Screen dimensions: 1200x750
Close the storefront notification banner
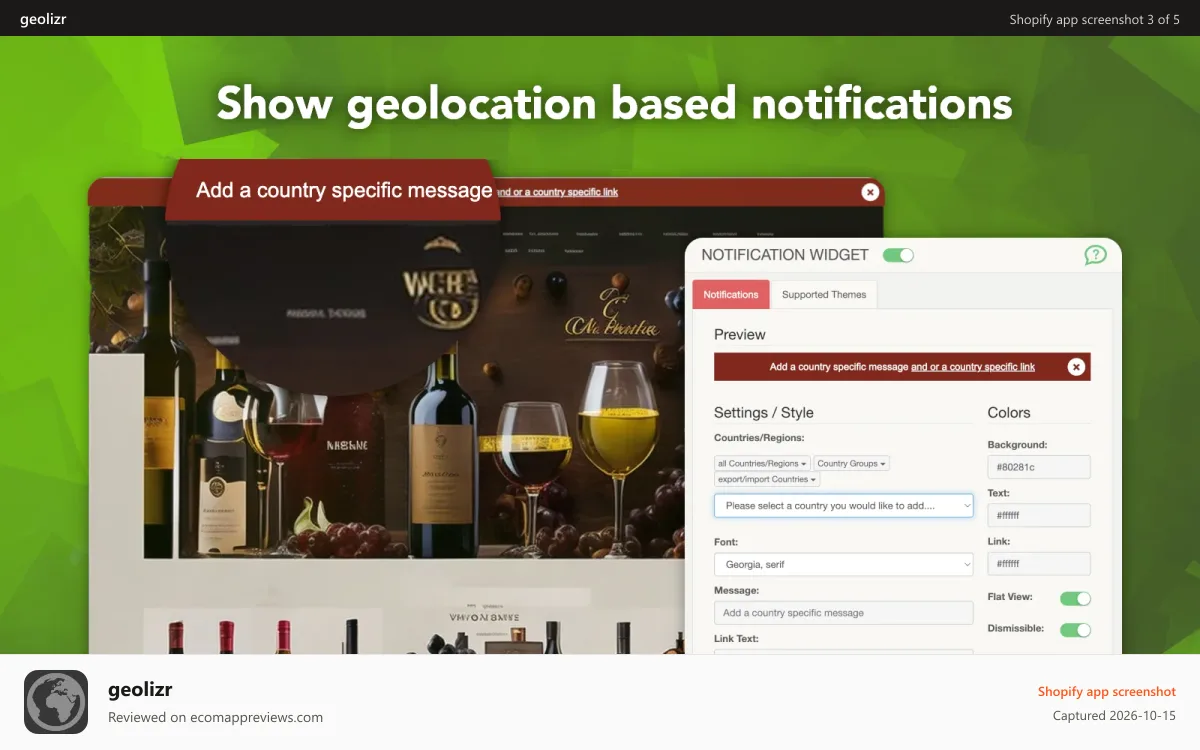click(x=870, y=192)
